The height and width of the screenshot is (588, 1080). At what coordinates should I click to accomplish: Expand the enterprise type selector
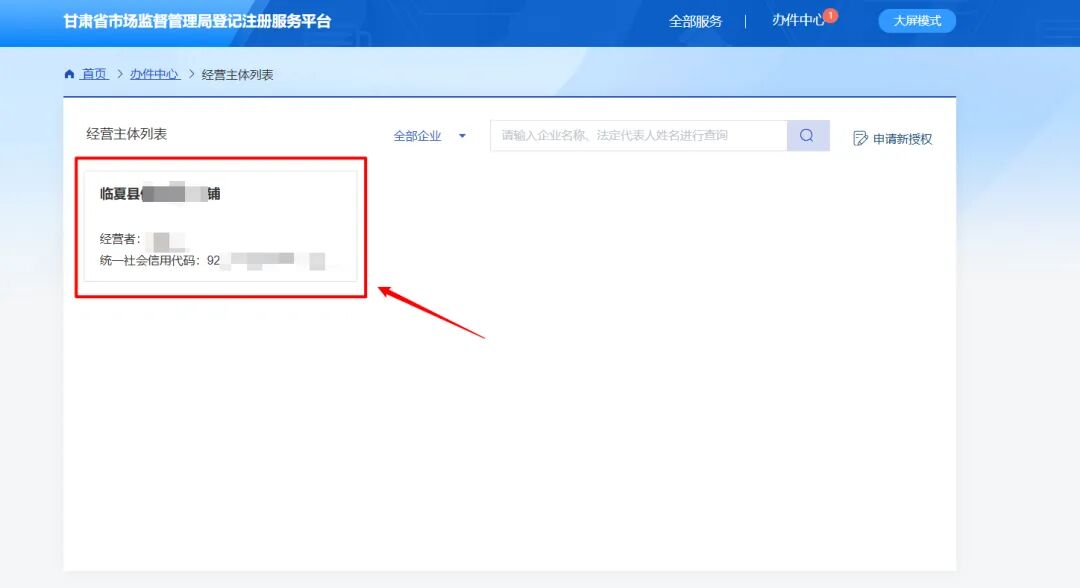click(430, 135)
